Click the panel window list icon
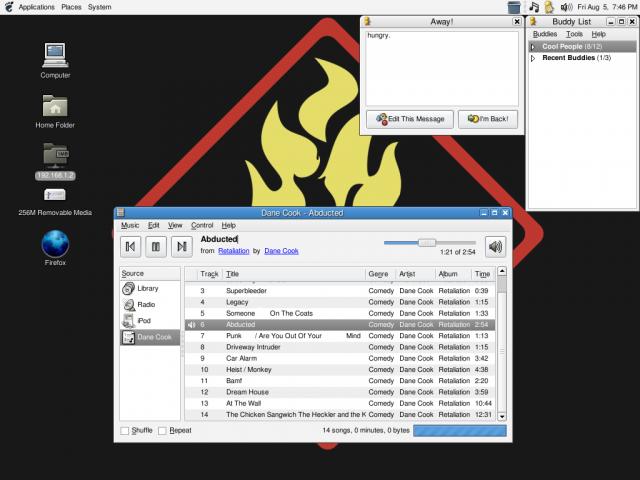The width and height of the screenshot is (640, 480). pos(514,7)
